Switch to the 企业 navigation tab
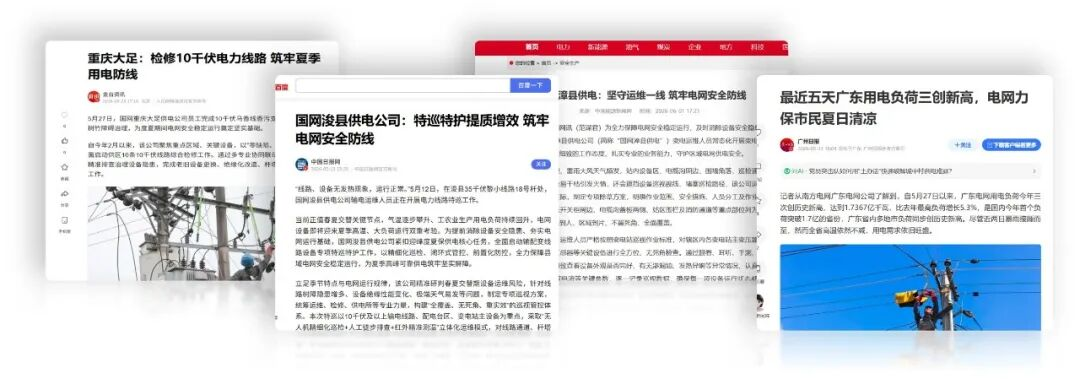This screenshot has width=1080, height=384. tap(694, 47)
